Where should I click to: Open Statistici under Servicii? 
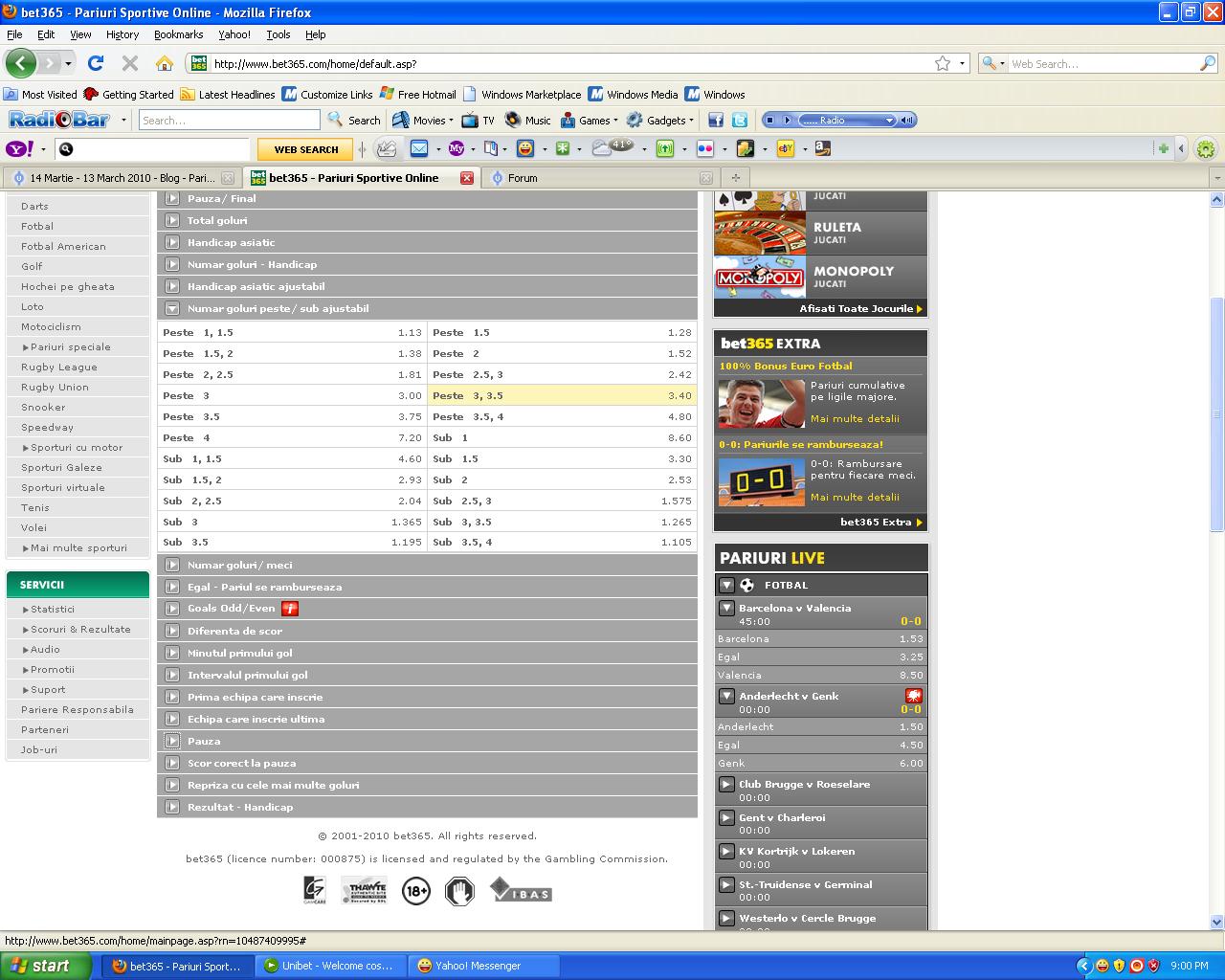(x=53, y=609)
